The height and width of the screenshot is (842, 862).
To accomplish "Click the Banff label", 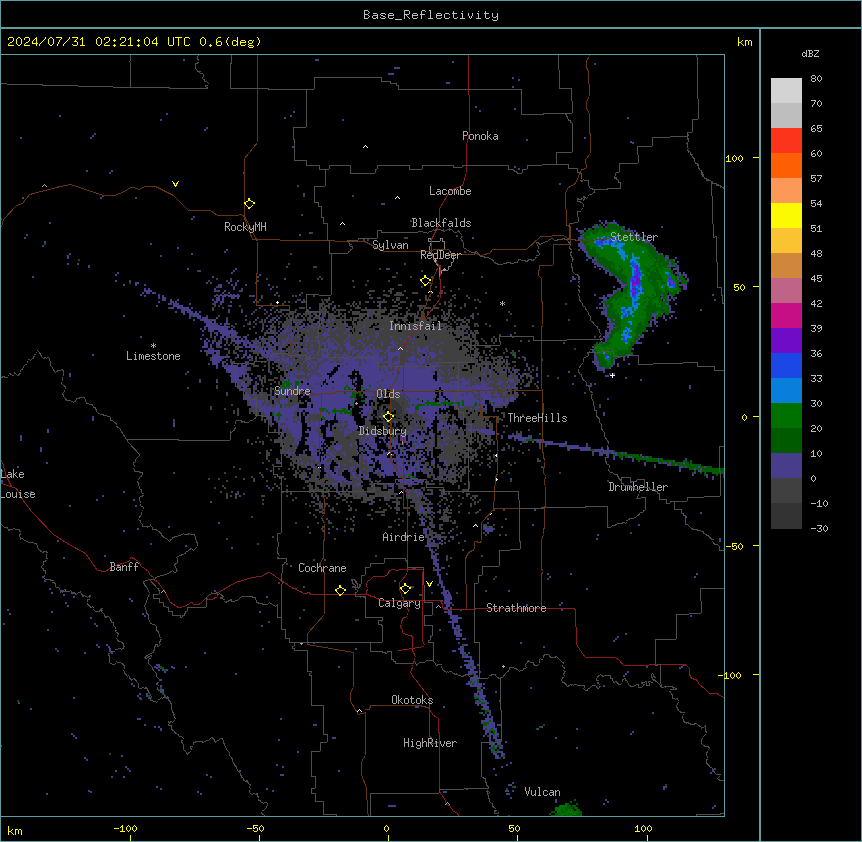I will pos(124,567).
